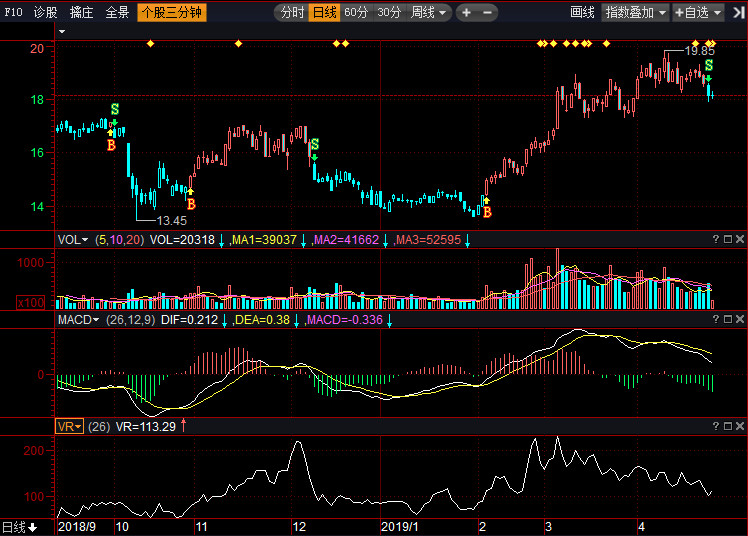
Task: Maximize the MACD indicator panel
Action: tap(728, 319)
